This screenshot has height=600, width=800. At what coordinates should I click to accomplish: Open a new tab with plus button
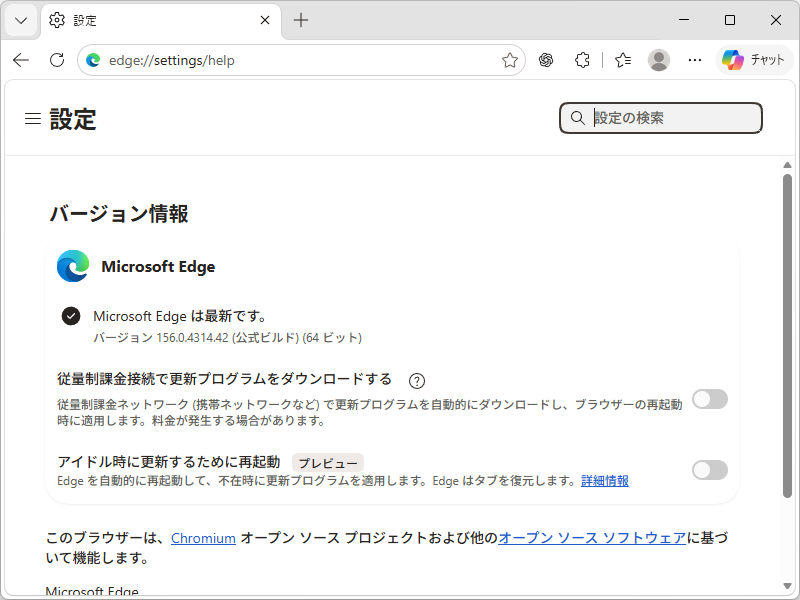pyautogui.click(x=301, y=20)
